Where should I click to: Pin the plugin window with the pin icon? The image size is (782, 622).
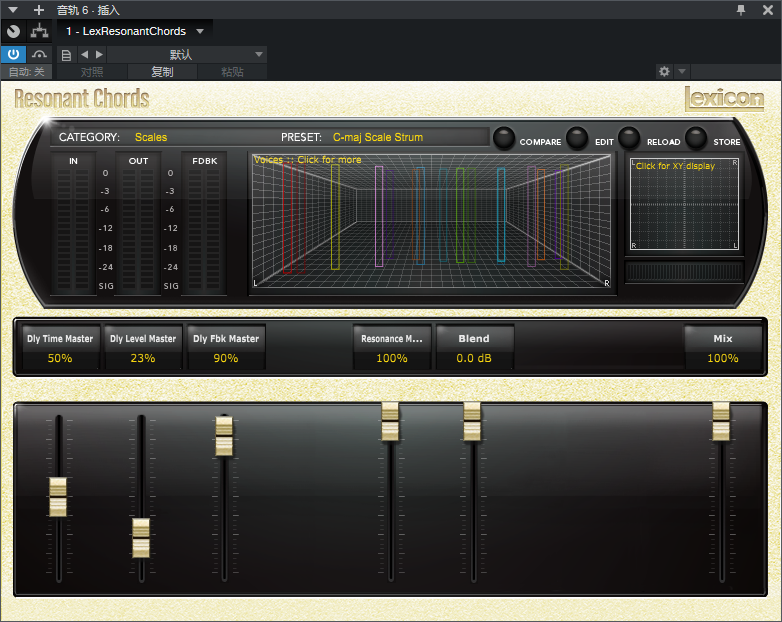point(741,10)
